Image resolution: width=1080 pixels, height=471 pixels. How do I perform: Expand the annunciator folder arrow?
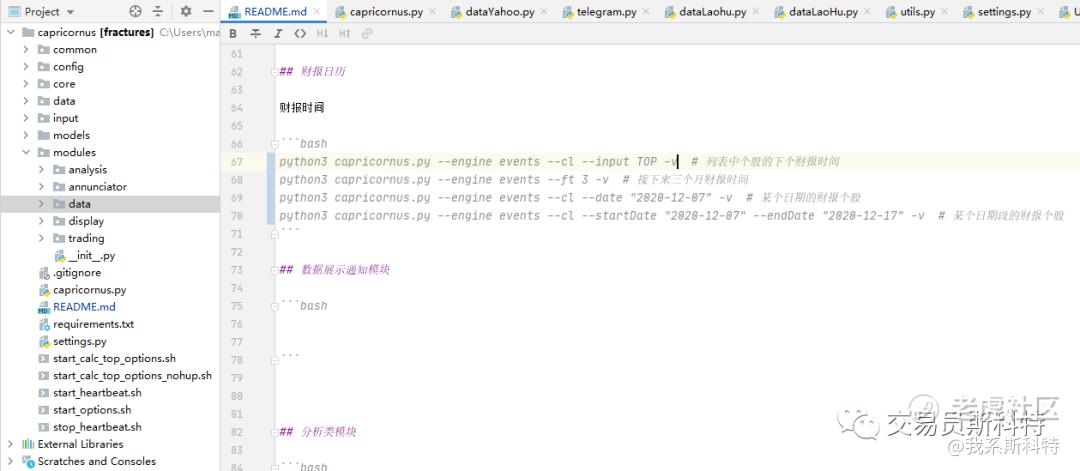41,187
